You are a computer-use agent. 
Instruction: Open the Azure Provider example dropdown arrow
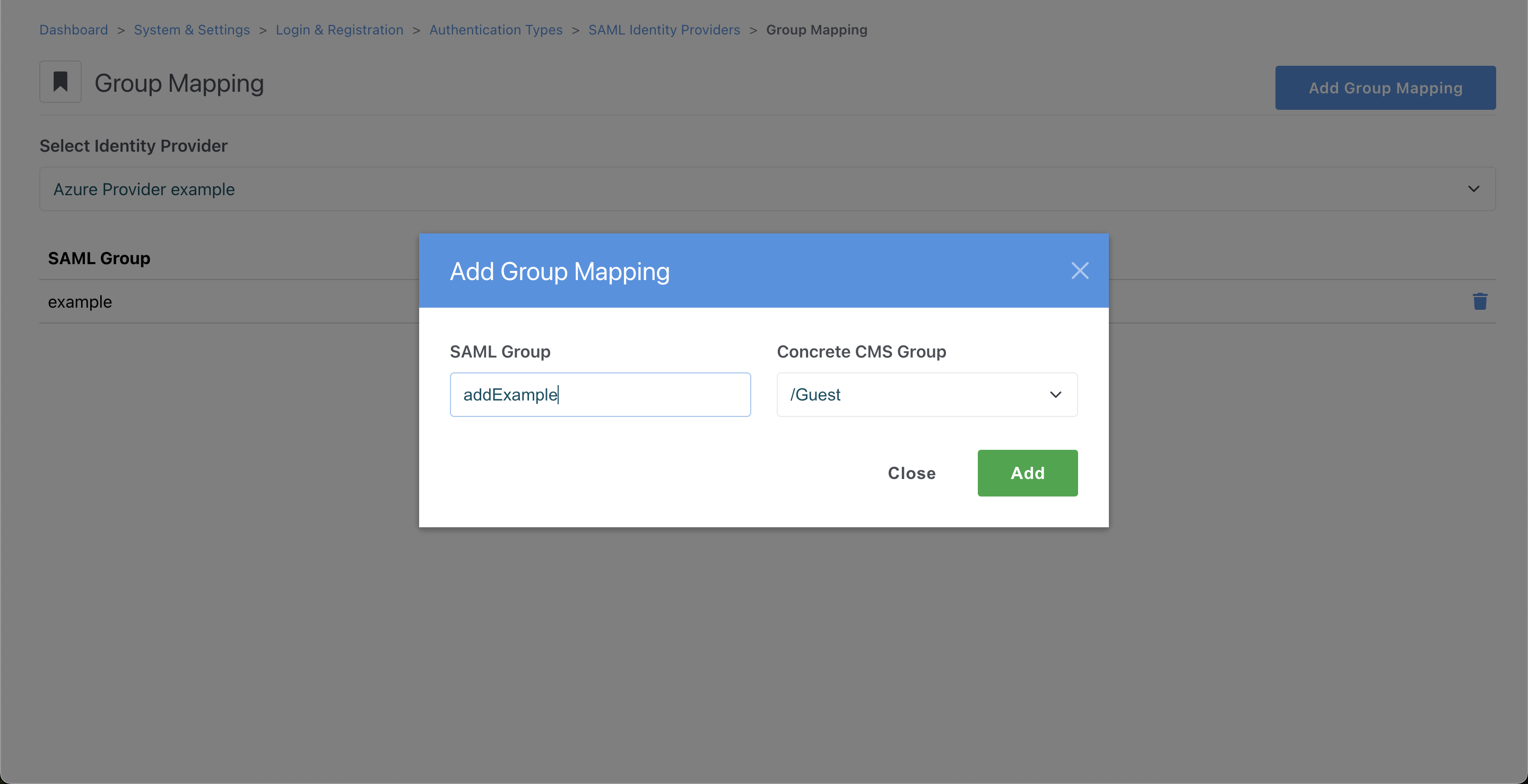coord(1473,189)
